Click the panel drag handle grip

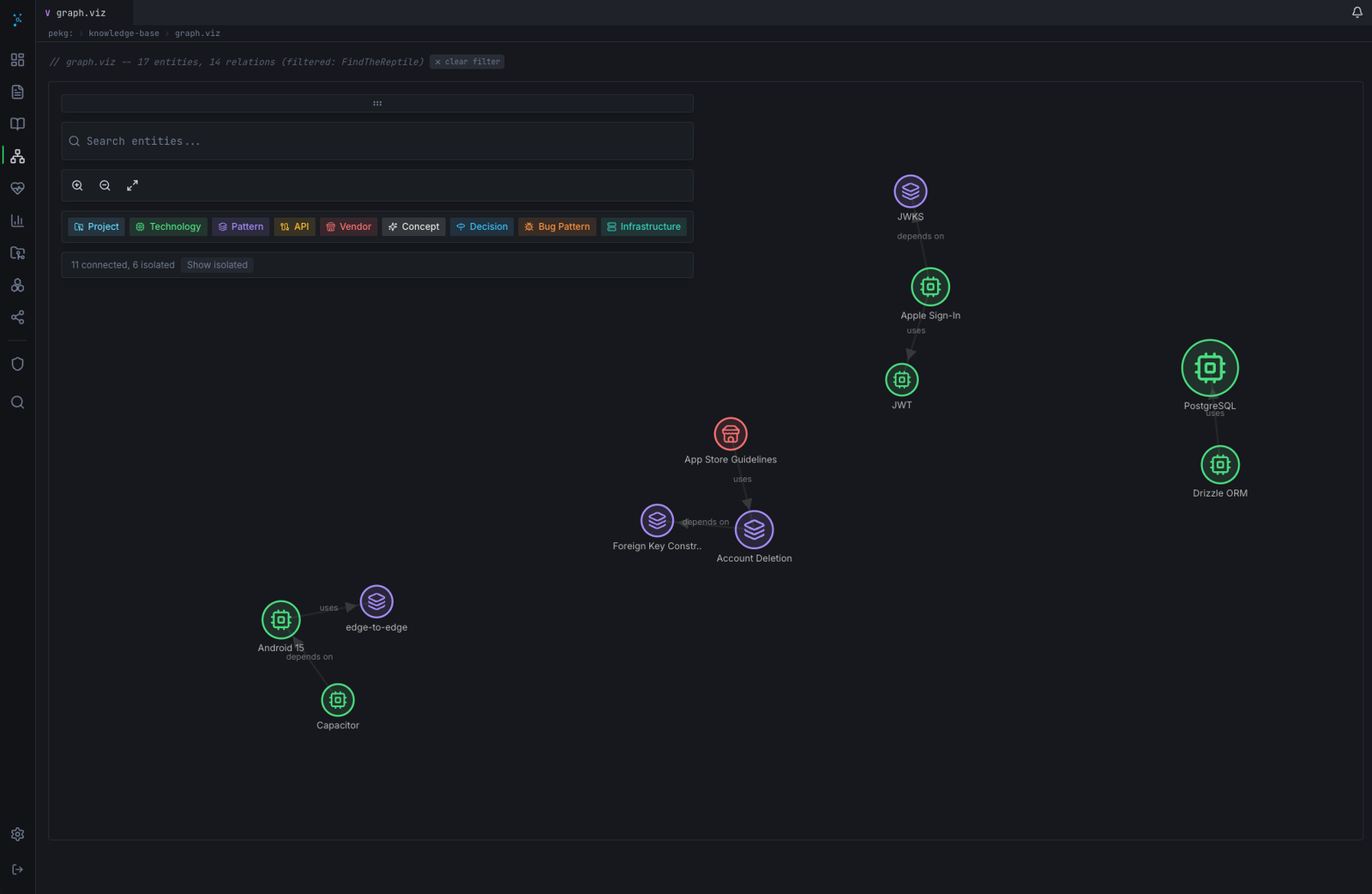tap(377, 104)
